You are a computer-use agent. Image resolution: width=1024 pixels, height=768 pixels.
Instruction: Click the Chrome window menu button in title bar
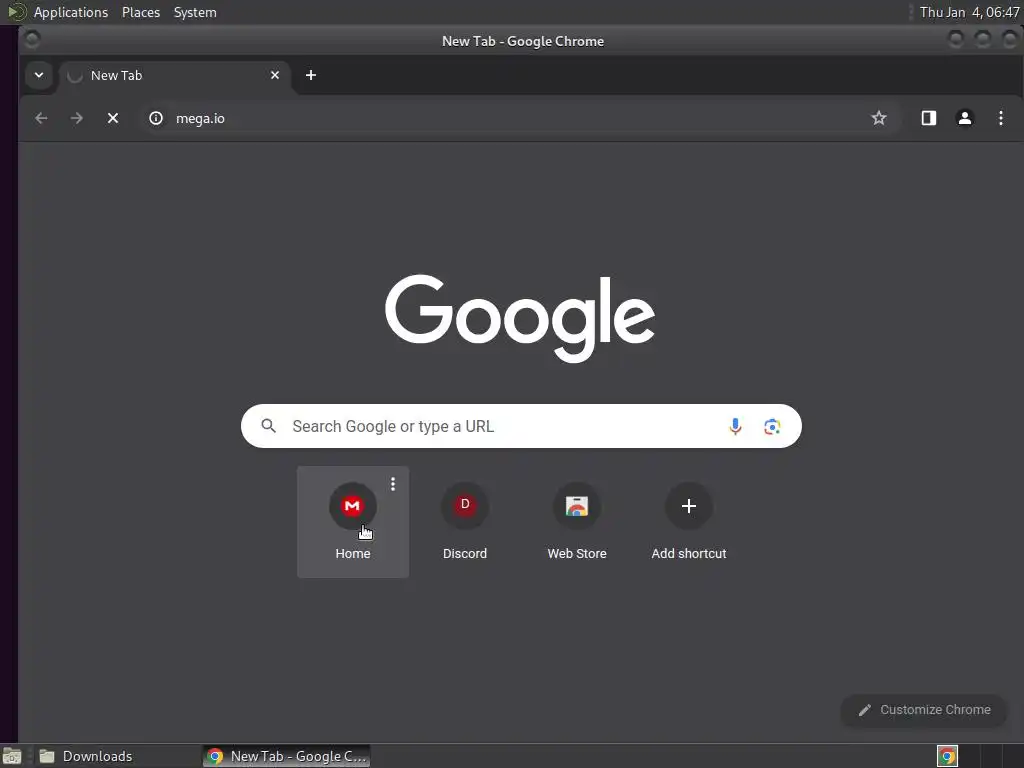pos(31,40)
